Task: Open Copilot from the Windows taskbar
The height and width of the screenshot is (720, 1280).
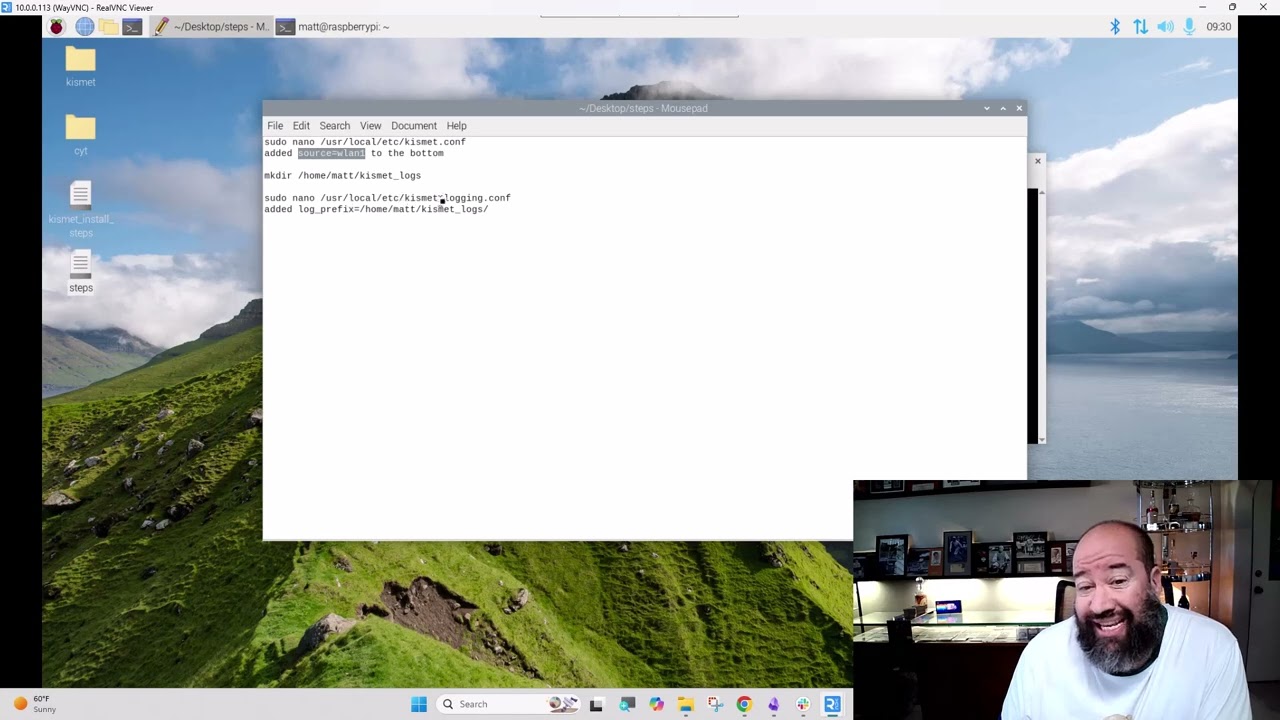Action: (656, 704)
